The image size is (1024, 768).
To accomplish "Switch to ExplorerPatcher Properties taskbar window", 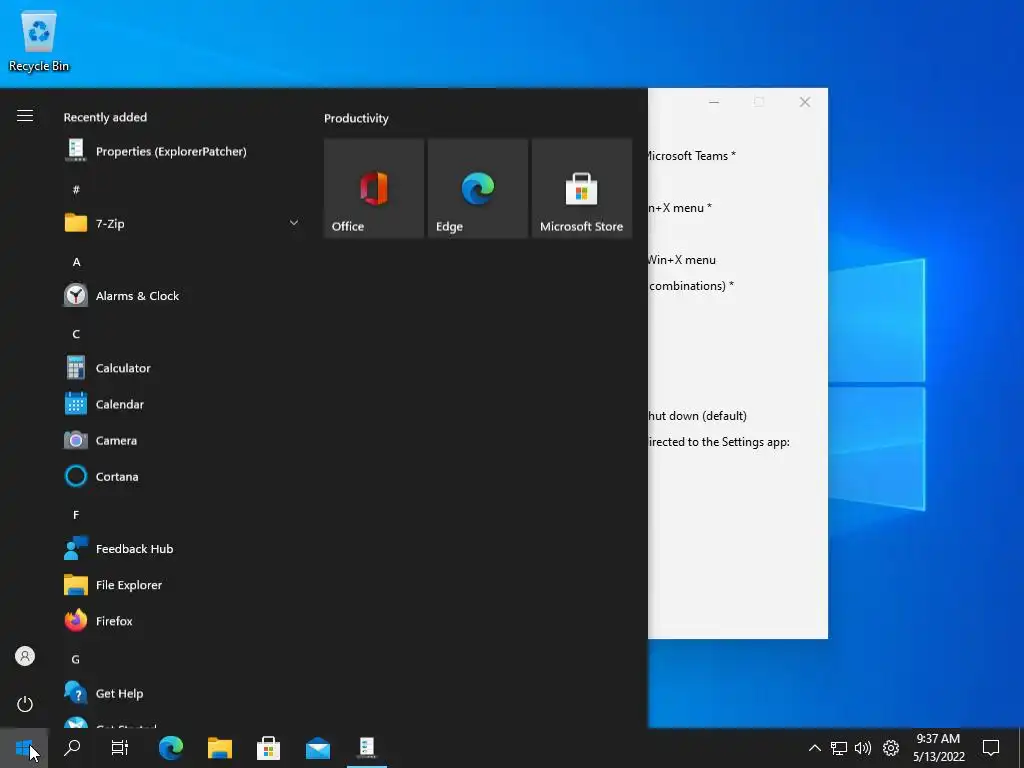I will click(x=367, y=748).
